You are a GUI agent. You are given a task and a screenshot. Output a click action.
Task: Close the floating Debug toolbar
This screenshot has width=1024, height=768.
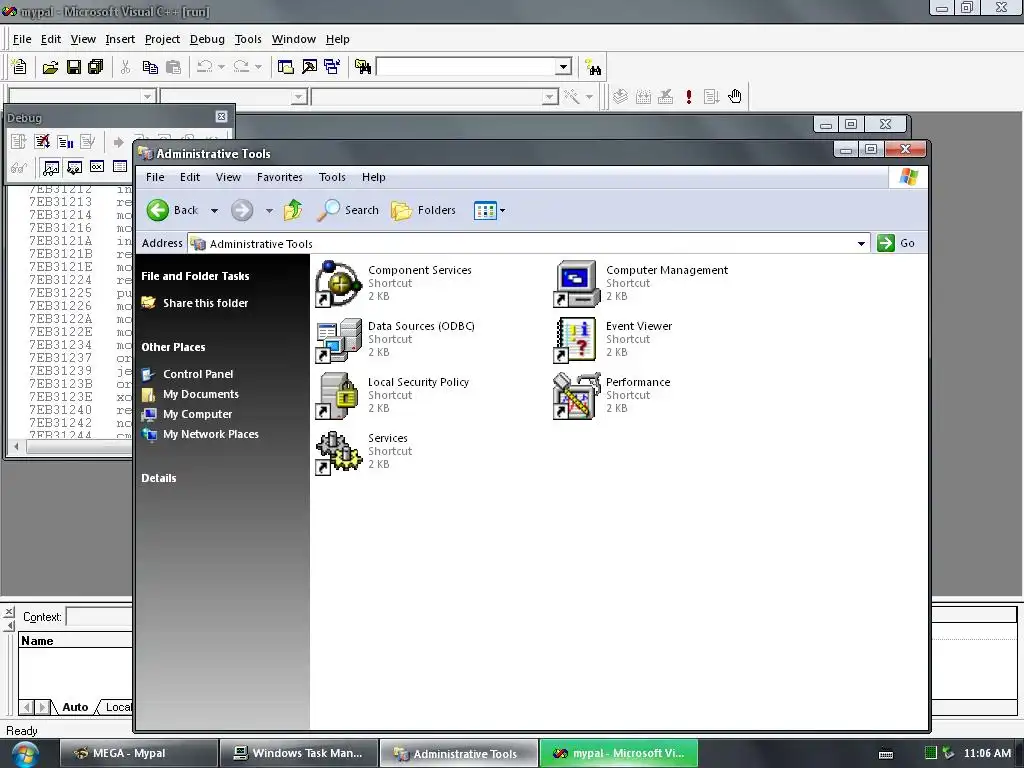[221, 117]
